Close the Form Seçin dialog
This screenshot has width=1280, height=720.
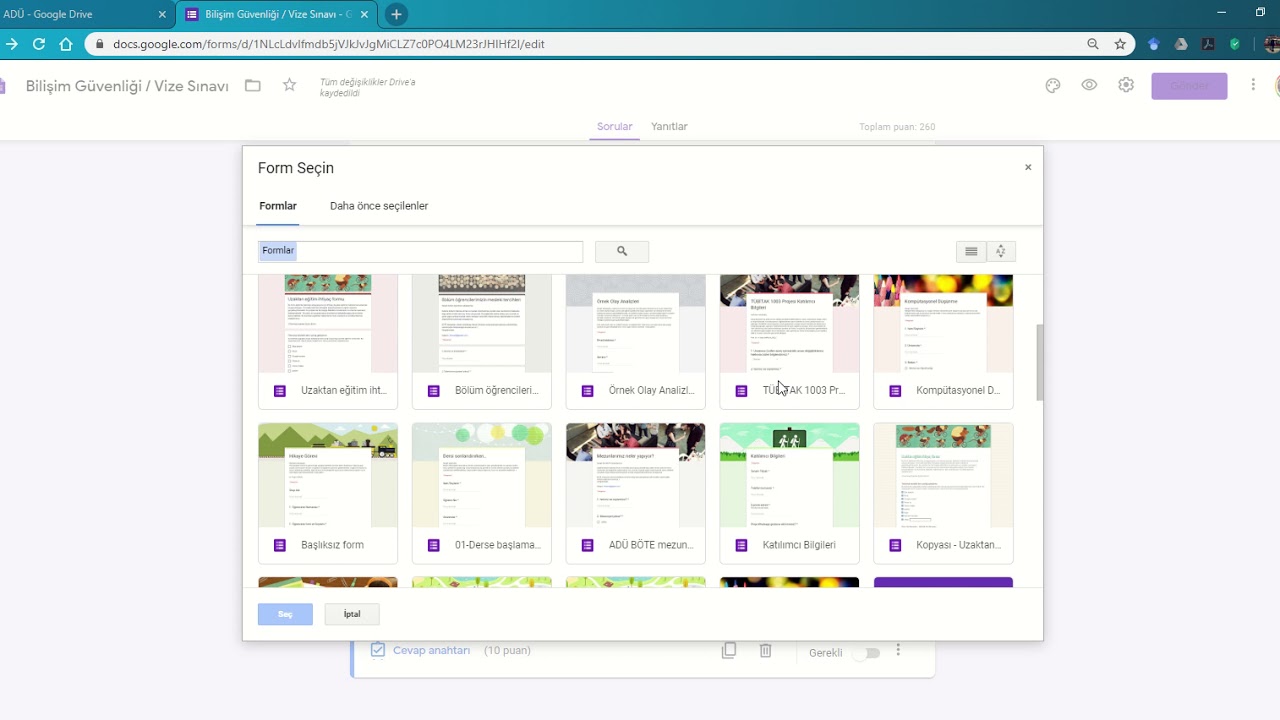pyautogui.click(x=1028, y=168)
